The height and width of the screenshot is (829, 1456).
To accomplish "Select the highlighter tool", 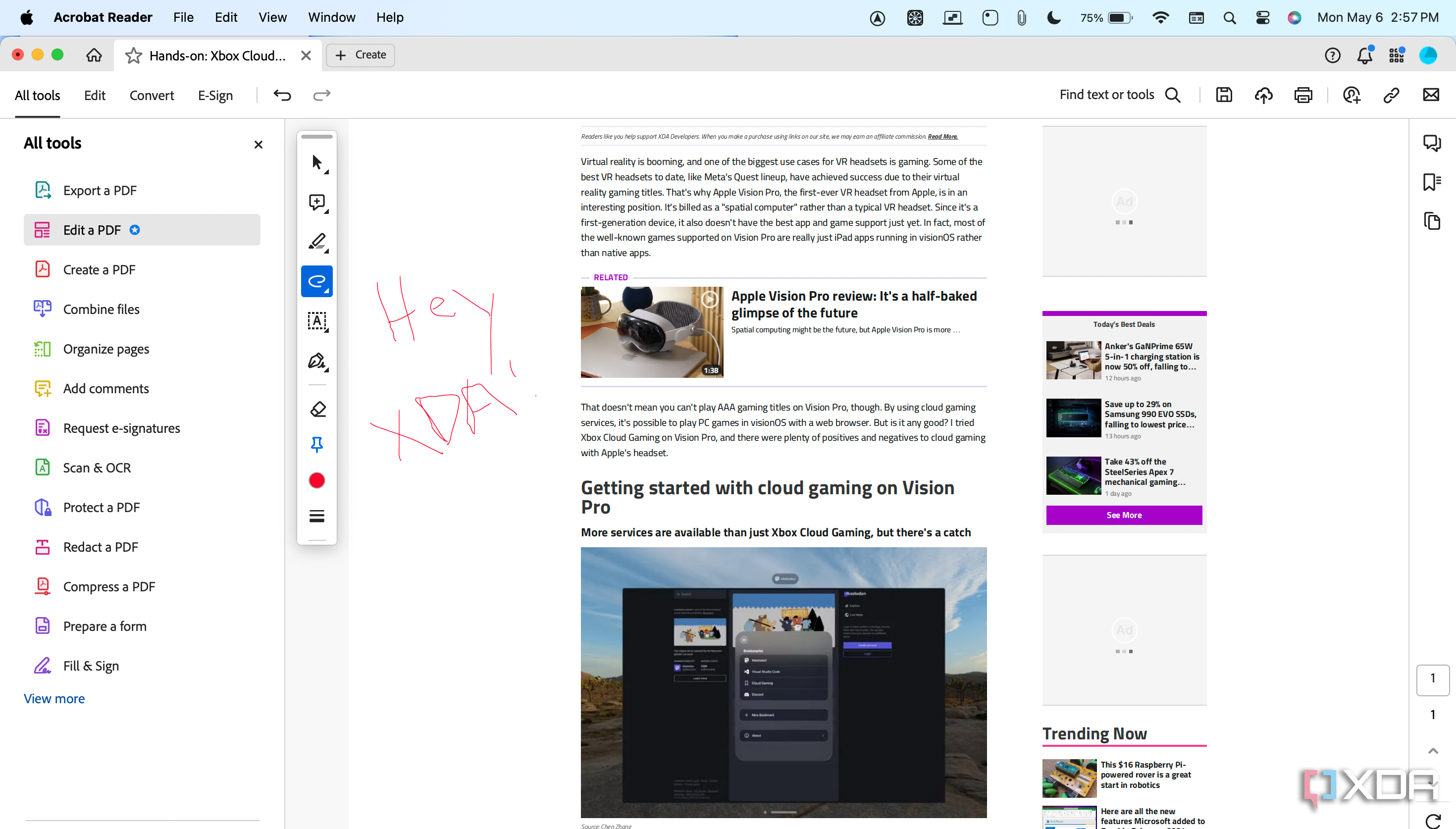I will [x=317, y=241].
